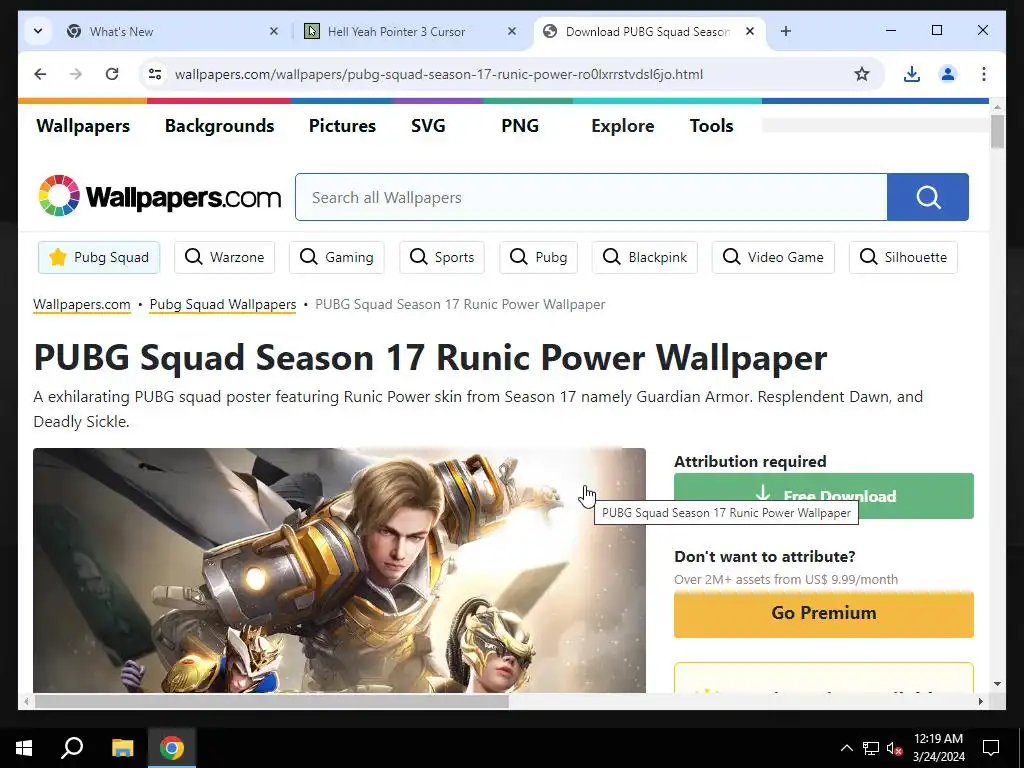
Task: Go back to the previous page
Action: (x=40, y=74)
